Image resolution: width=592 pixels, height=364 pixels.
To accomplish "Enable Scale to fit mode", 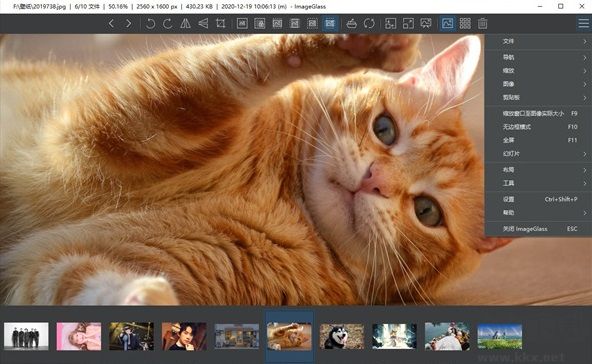I will click(x=312, y=23).
